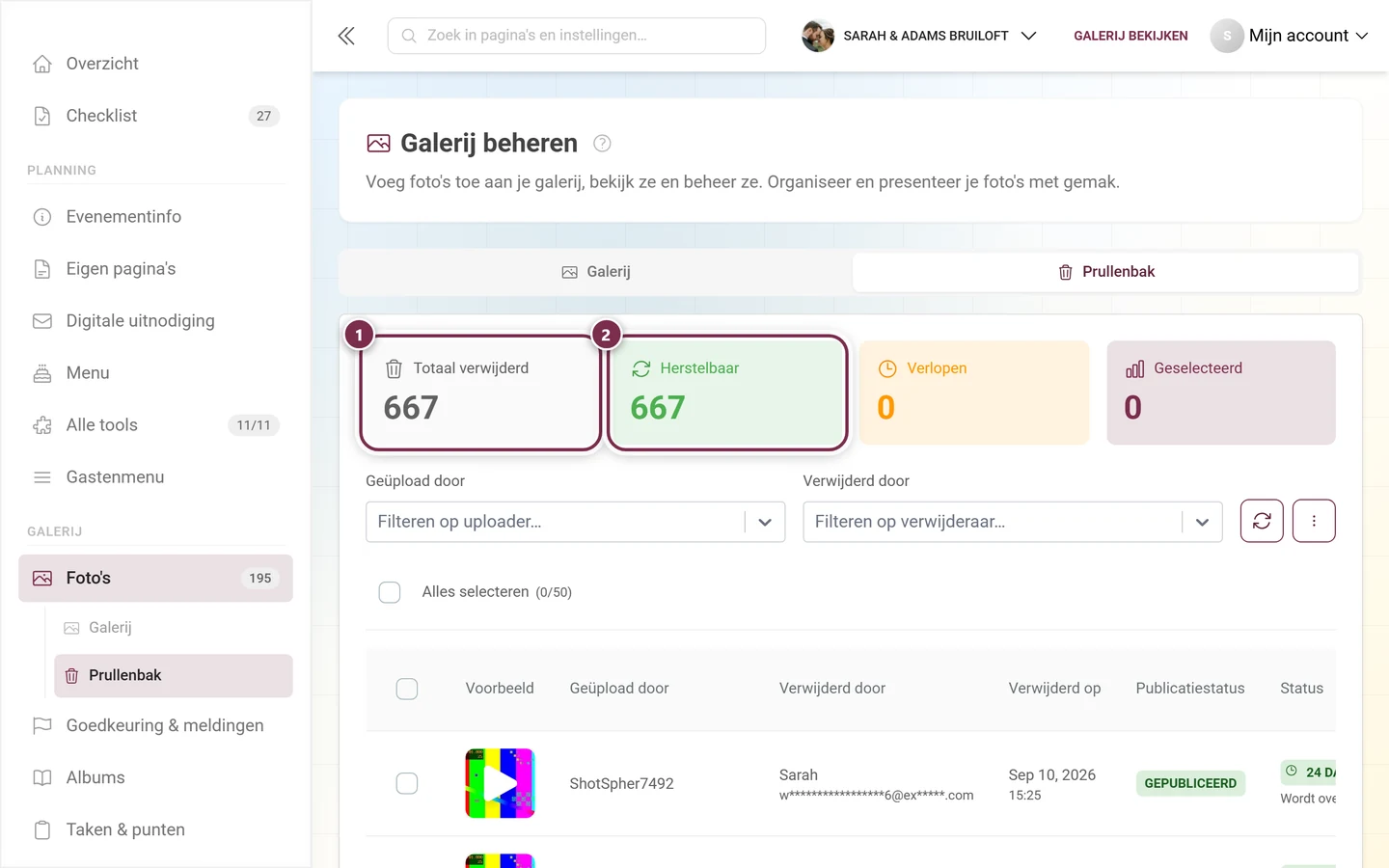The width and height of the screenshot is (1389, 868).
Task: Click the Verwijderd op column header
Action: pyautogui.click(x=1054, y=689)
